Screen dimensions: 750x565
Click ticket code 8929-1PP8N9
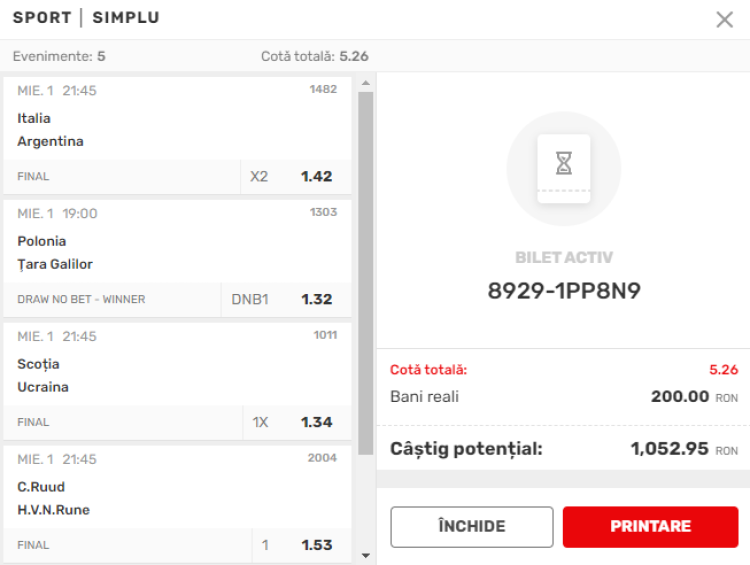click(x=563, y=290)
